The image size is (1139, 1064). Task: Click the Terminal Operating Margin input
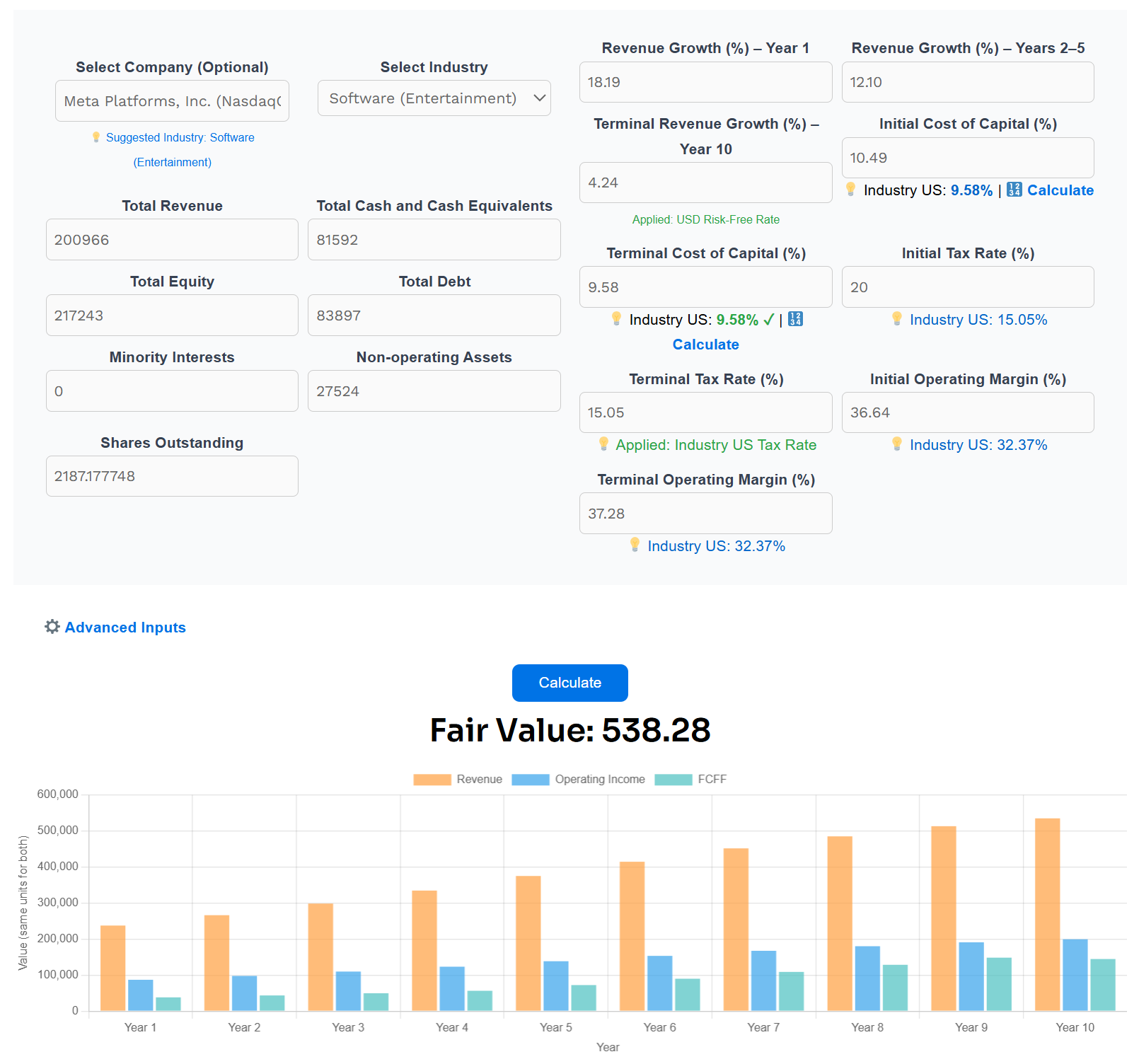coord(706,514)
